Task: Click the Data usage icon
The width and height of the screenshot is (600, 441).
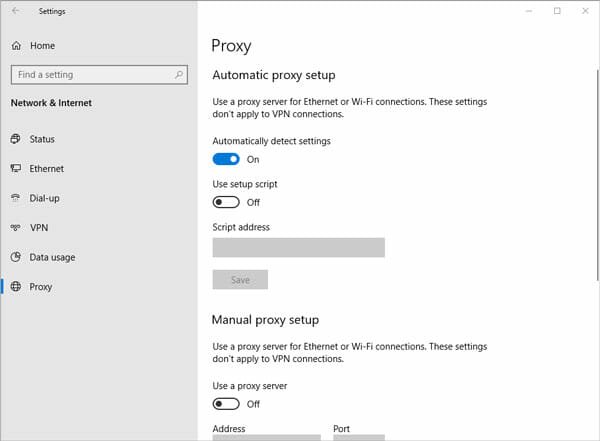Action: (x=16, y=257)
